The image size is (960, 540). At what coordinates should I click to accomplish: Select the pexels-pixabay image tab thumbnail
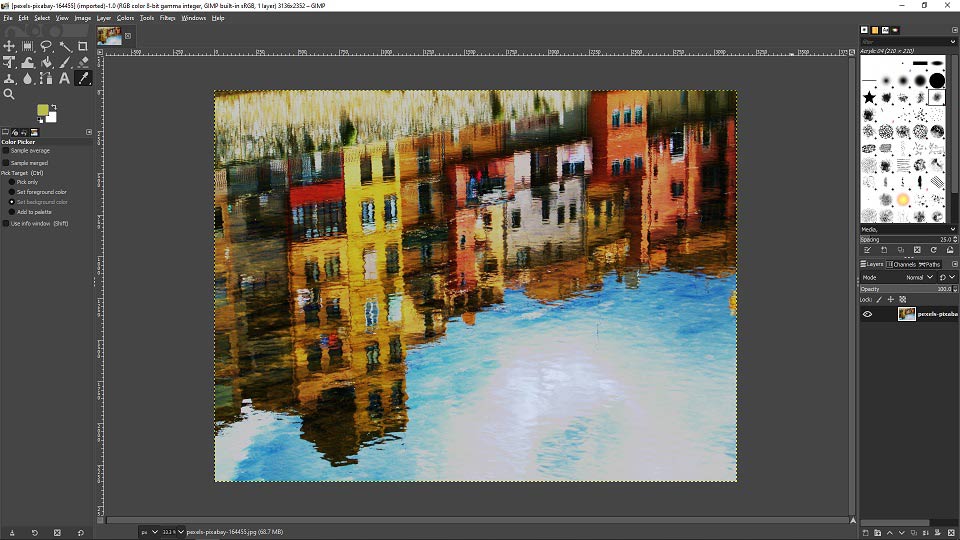point(109,36)
